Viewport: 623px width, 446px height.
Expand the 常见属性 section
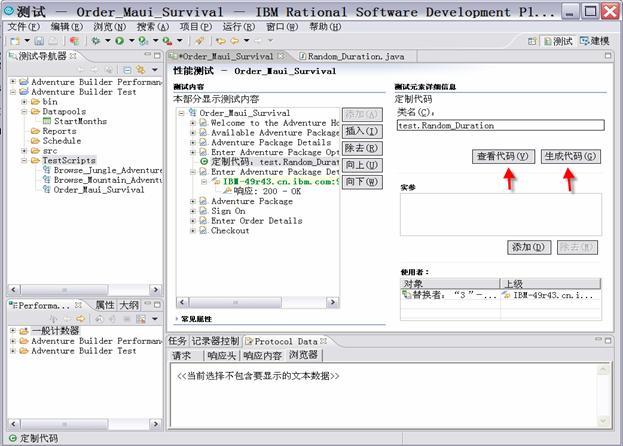[x=180, y=318]
